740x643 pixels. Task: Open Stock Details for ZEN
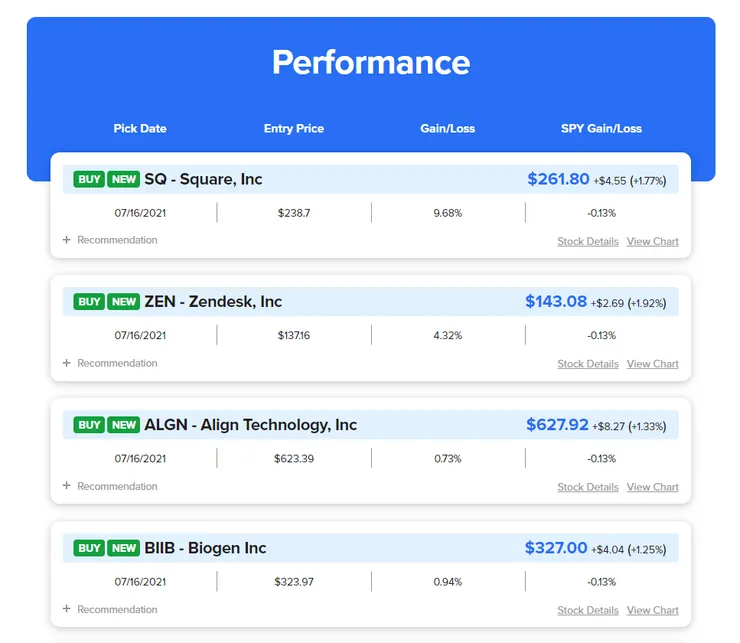click(x=588, y=364)
